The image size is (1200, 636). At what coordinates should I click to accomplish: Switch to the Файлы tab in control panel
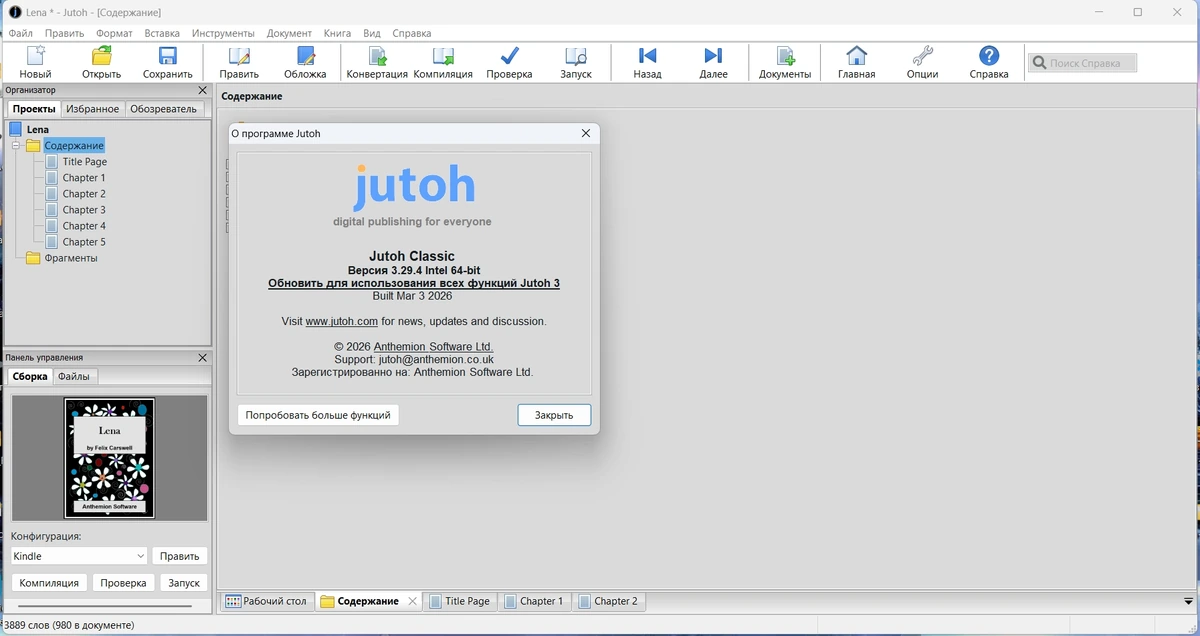74,377
